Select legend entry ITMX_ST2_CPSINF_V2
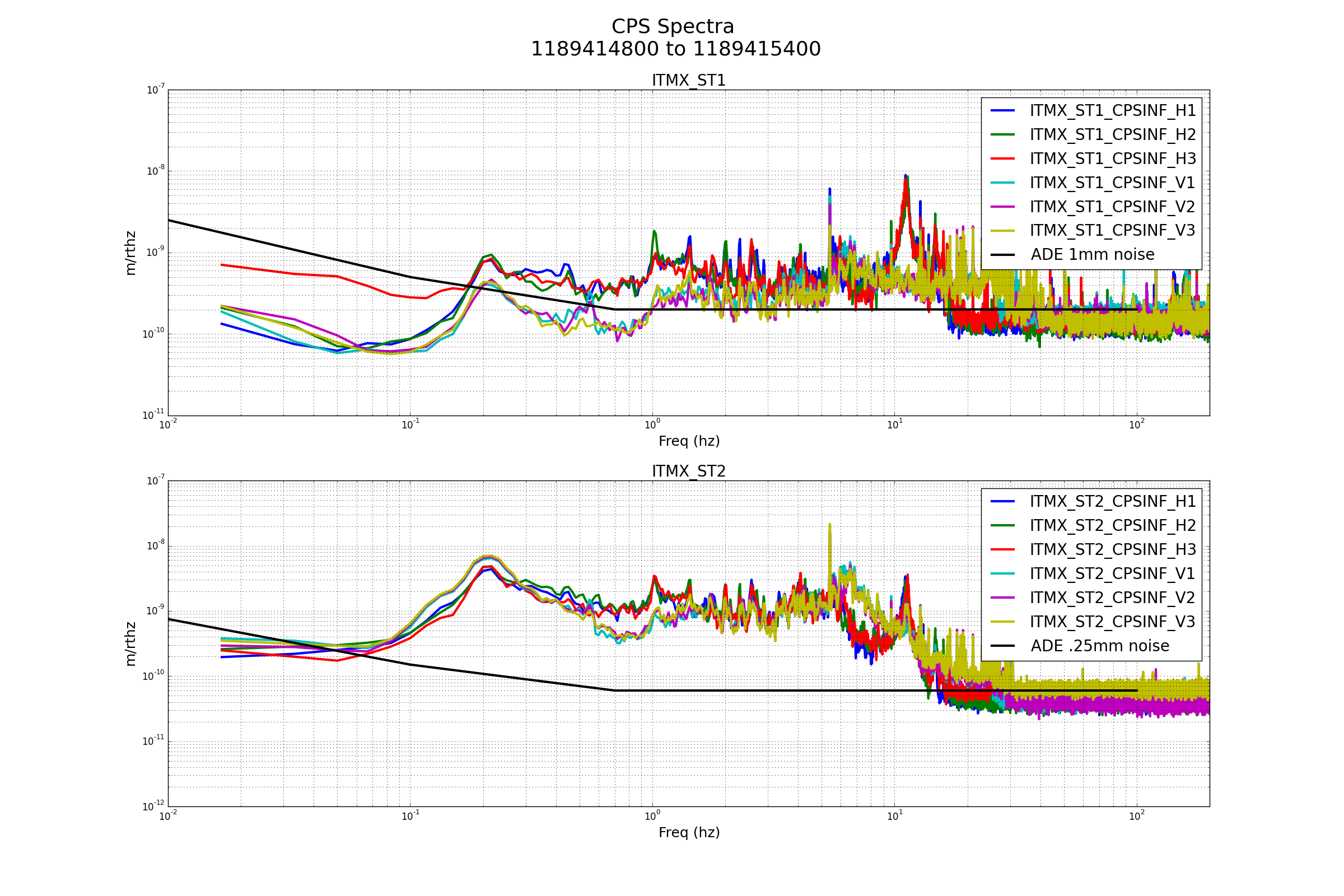This screenshot has height=896, width=1344. click(1093, 597)
